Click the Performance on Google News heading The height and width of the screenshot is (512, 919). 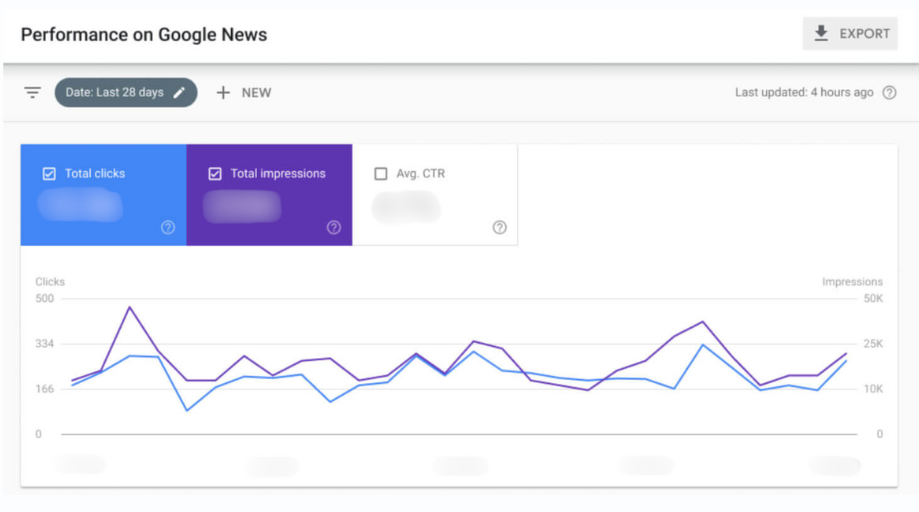[x=144, y=35]
